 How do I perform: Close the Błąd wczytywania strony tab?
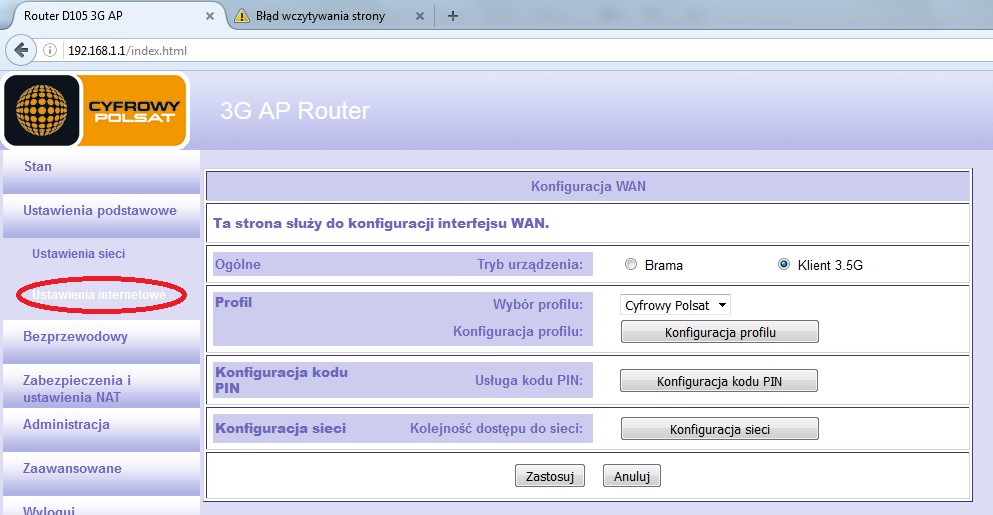point(420,16)
